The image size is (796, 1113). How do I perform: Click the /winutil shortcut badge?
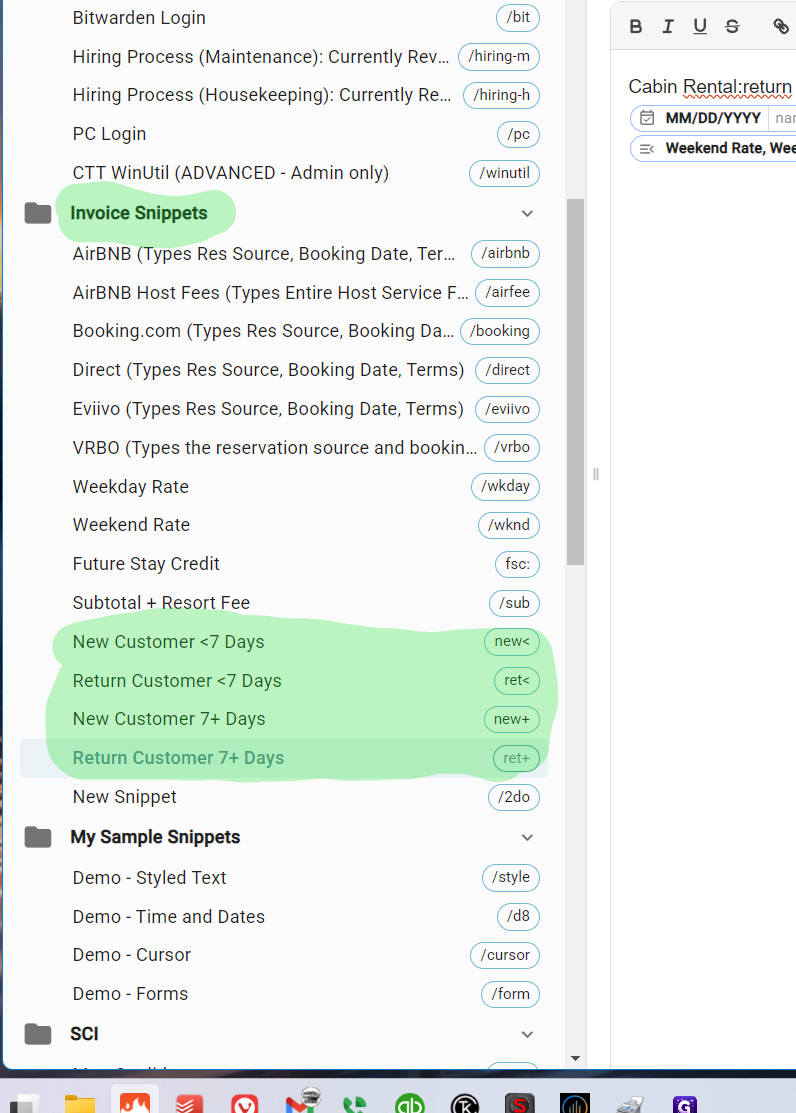click(x=504, y=173)
